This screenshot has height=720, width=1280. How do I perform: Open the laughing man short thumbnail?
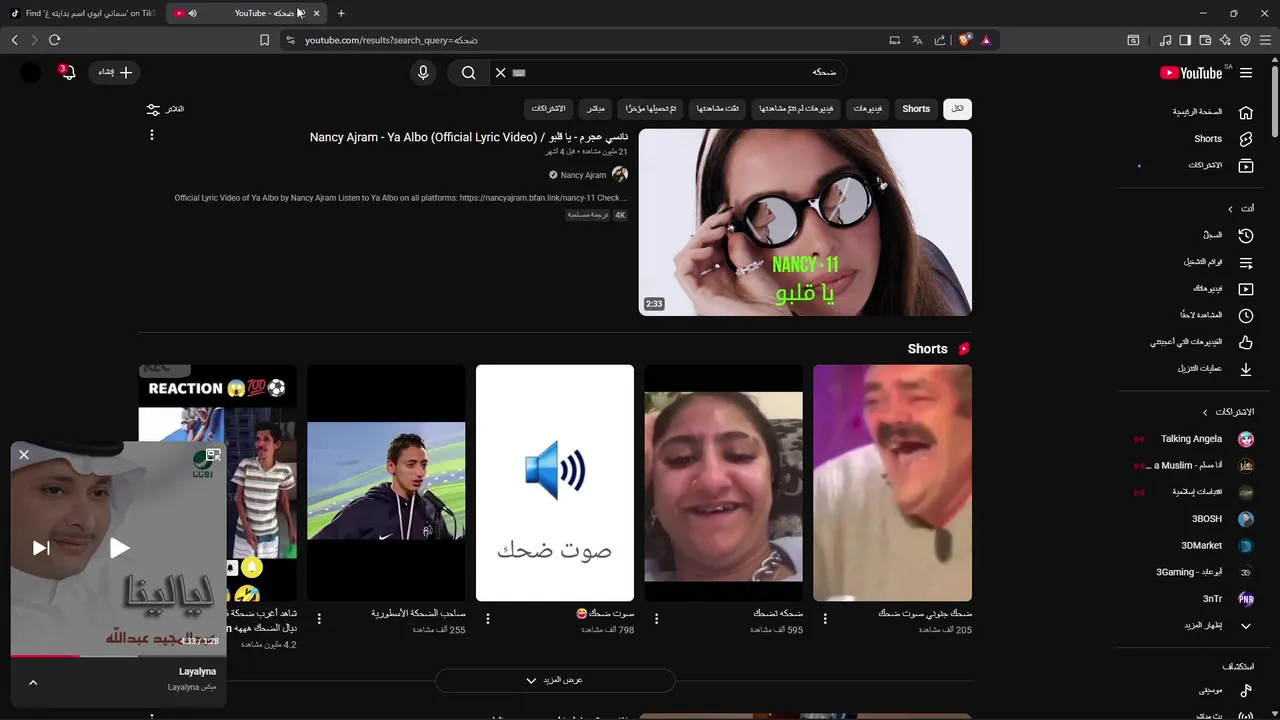coord(892,483)
